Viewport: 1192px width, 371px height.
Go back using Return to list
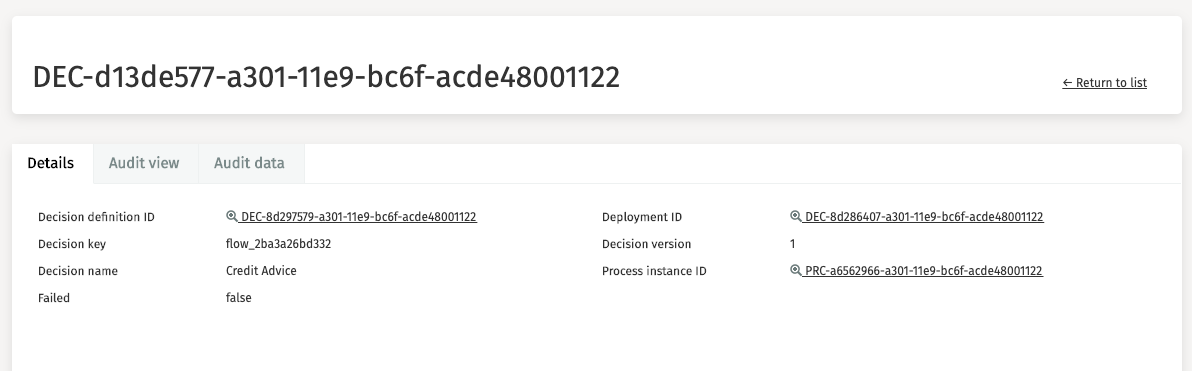[x=1105, y=83]
